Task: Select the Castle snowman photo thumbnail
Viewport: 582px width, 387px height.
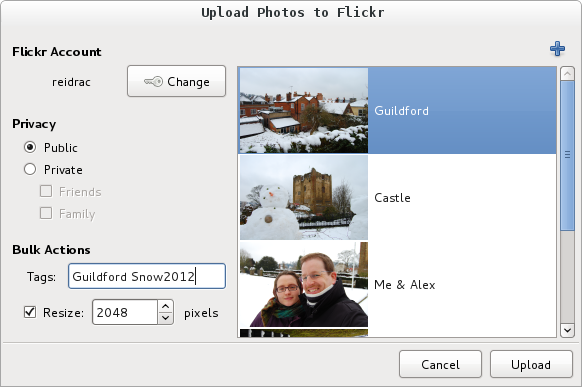Action: pyautogui.click(x=304, y=197)
